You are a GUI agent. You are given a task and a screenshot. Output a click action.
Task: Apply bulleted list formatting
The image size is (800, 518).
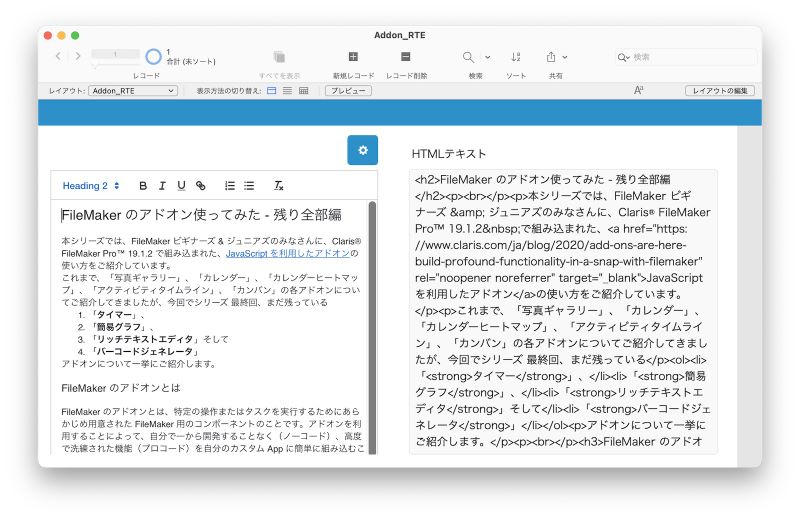(x=249, y=186)
